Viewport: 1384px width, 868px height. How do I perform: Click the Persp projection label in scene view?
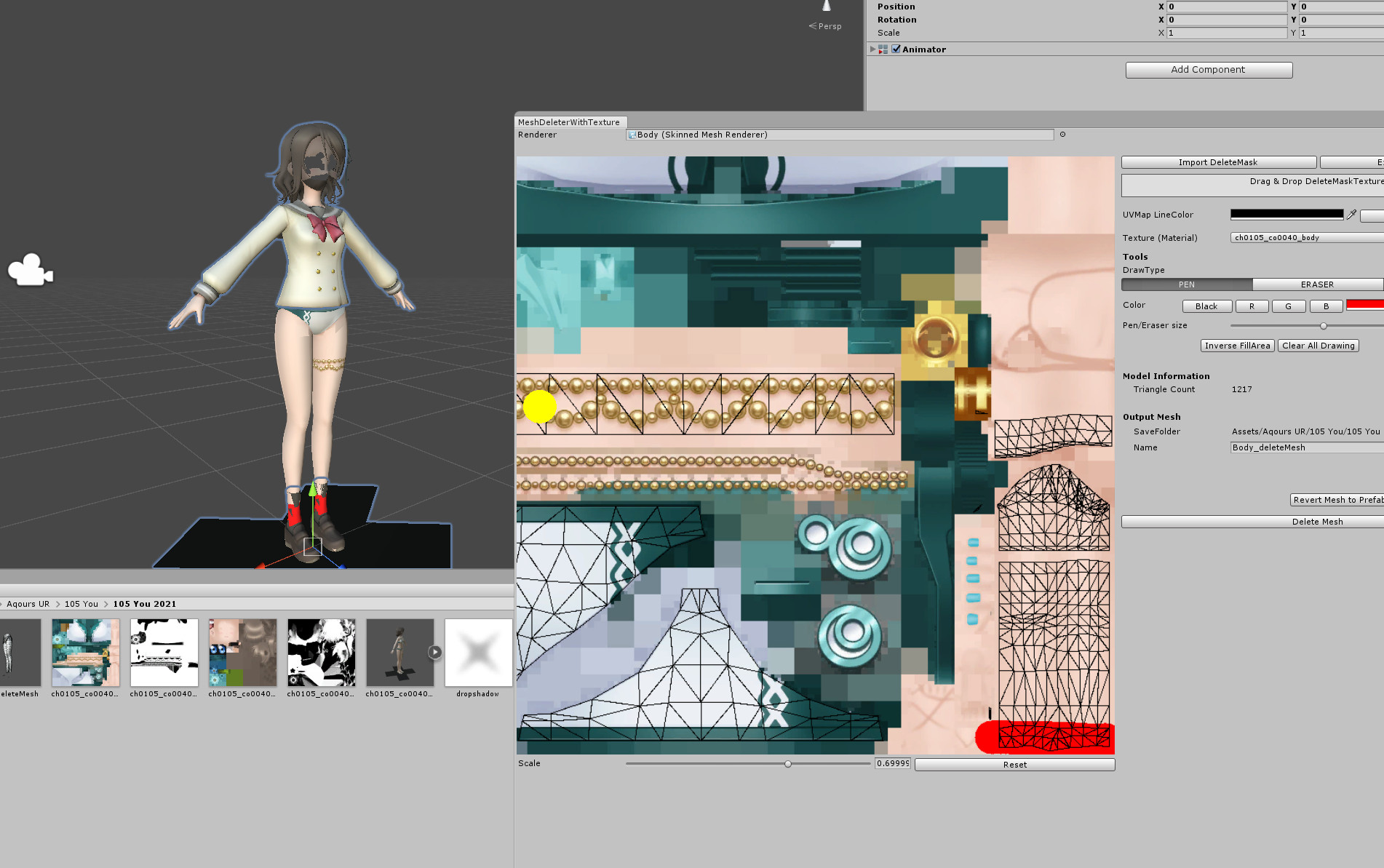829,26
